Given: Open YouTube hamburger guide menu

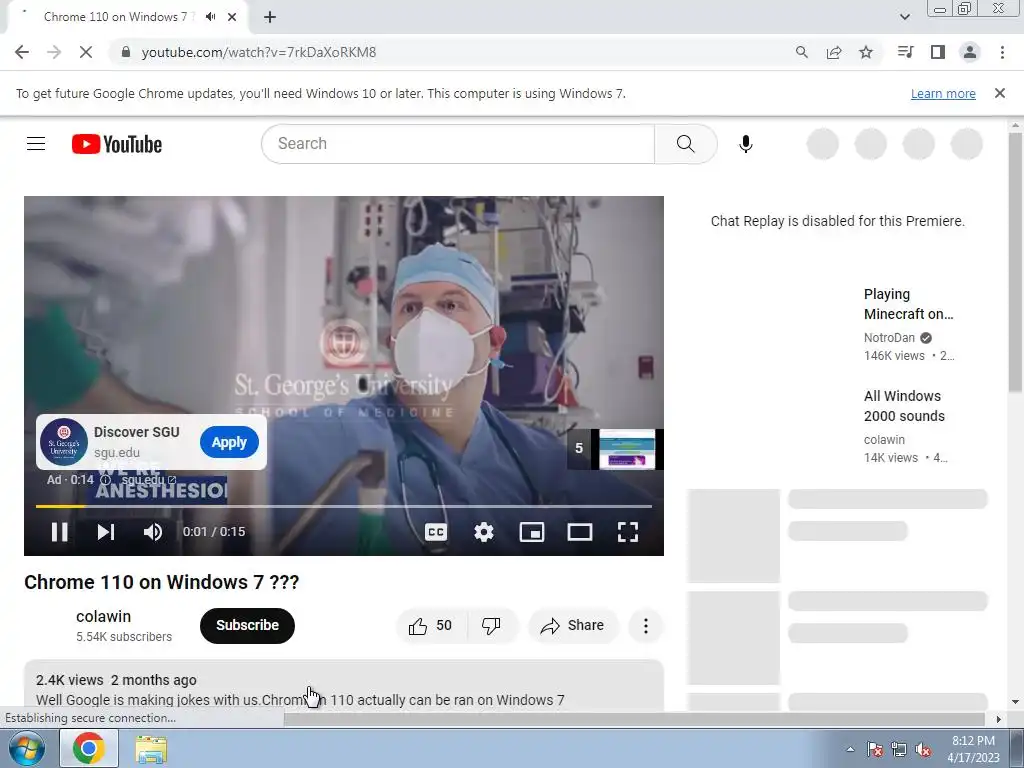Looking at the screenshot, I should [x=36, y=144].
